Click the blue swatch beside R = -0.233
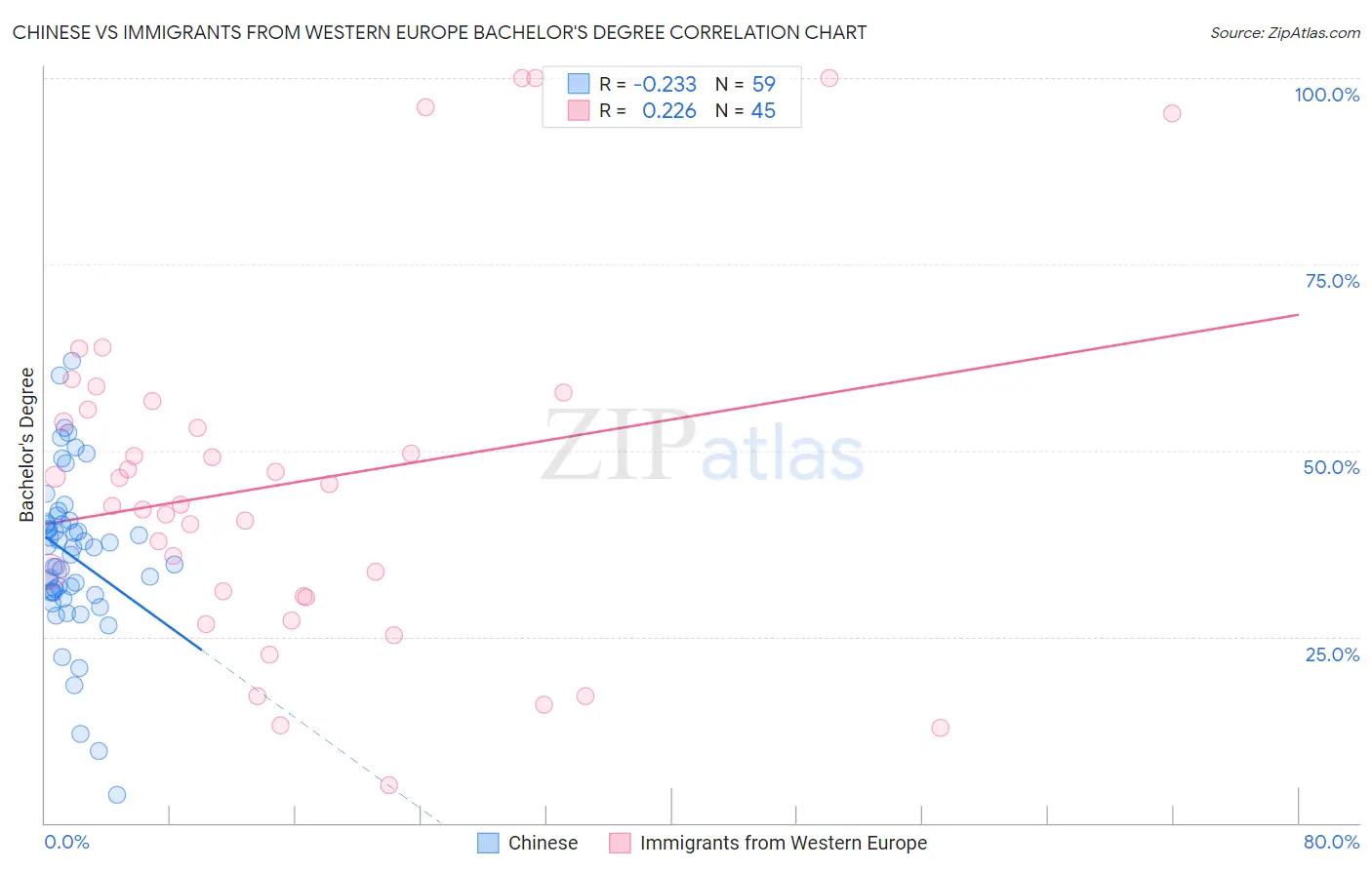Screen dimensions: 1372x870 [x=579, y=84]
